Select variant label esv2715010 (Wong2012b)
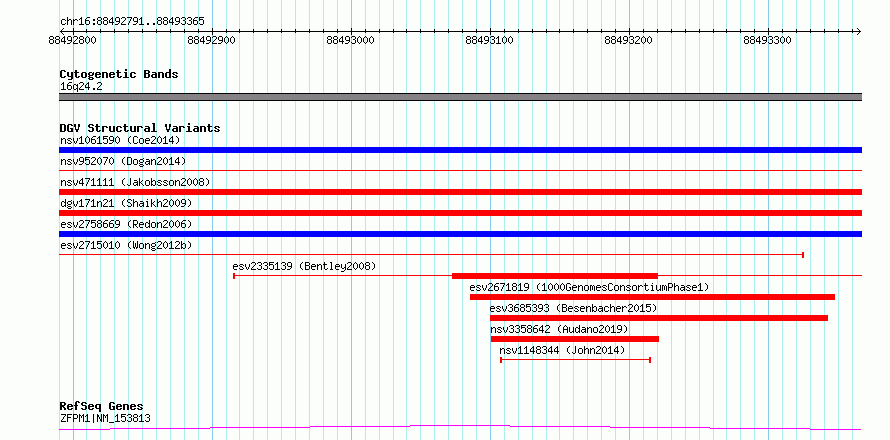 (x=126, y=245)
